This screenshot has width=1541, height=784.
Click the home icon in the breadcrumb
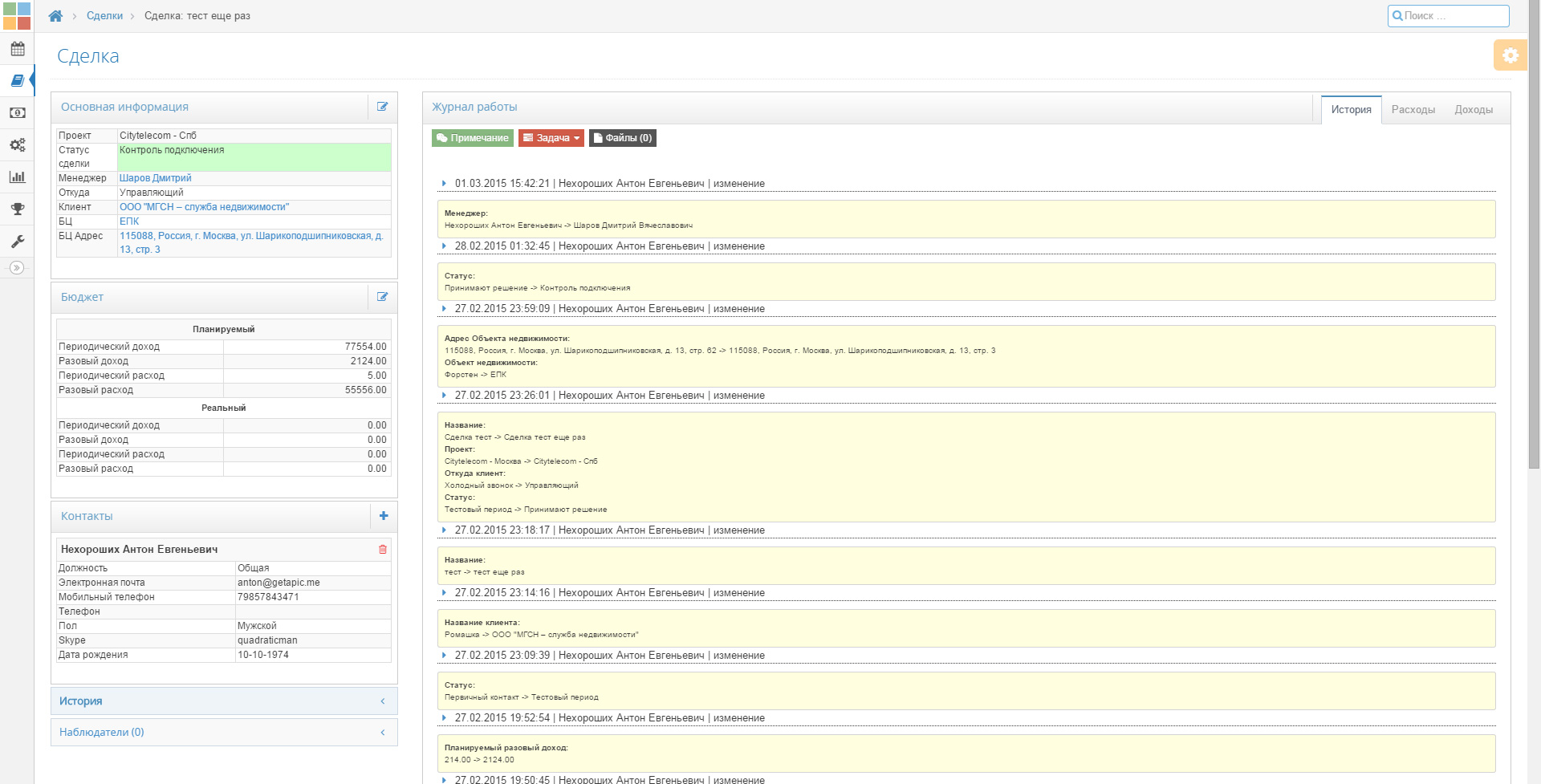point(55,16)
